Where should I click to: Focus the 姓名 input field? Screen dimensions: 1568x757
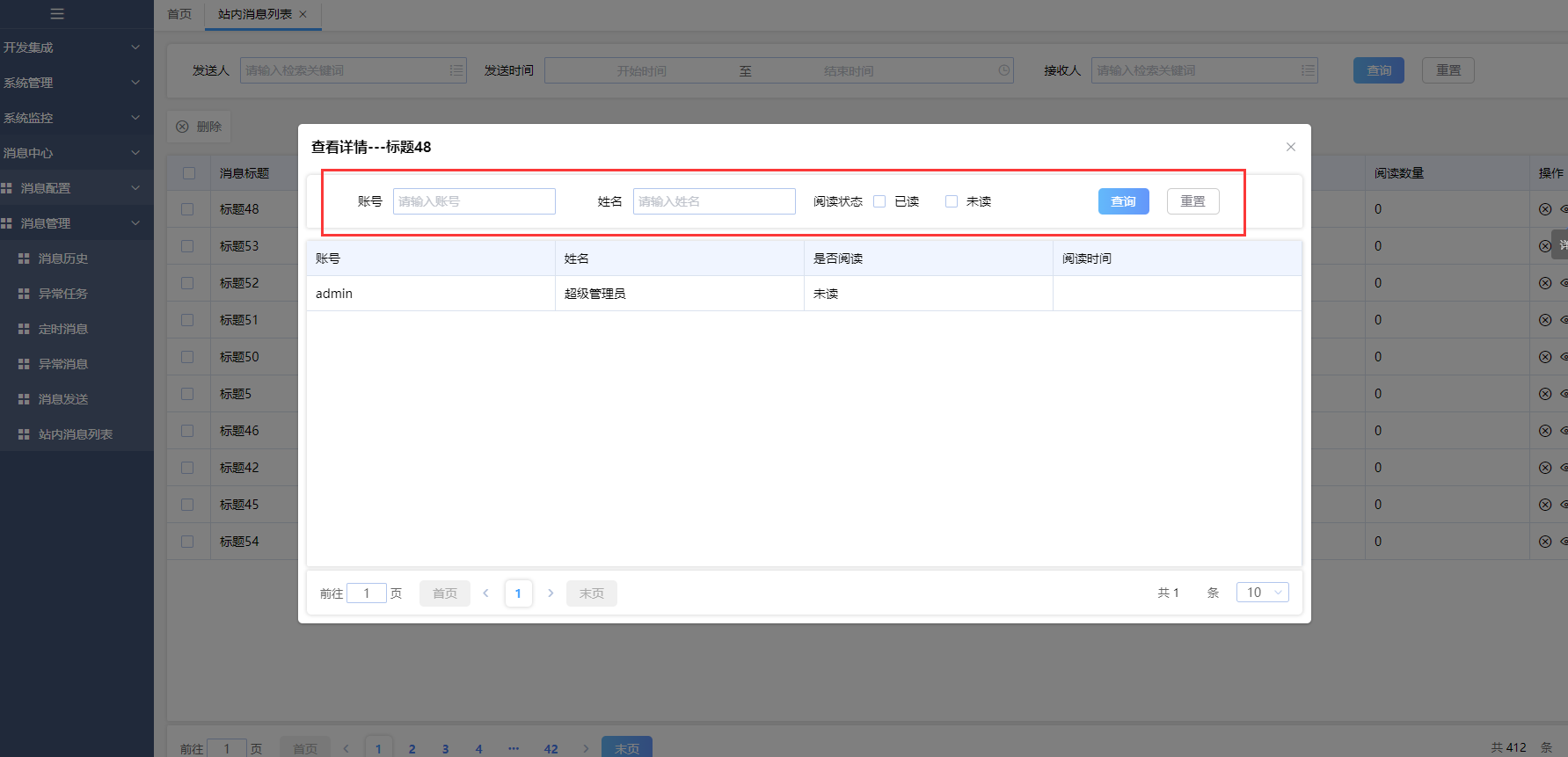(x=714, y=201)
